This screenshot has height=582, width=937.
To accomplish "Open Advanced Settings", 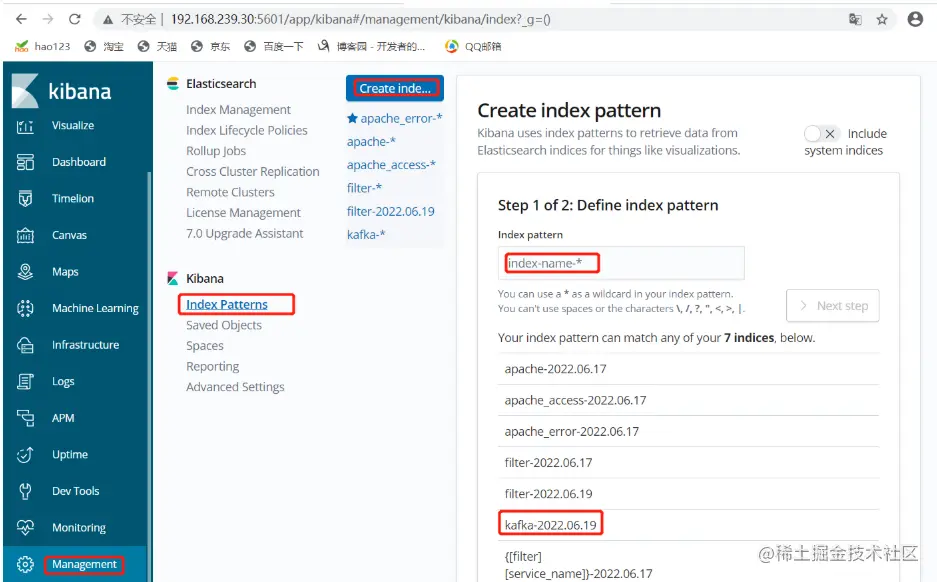I will point(235,387).
